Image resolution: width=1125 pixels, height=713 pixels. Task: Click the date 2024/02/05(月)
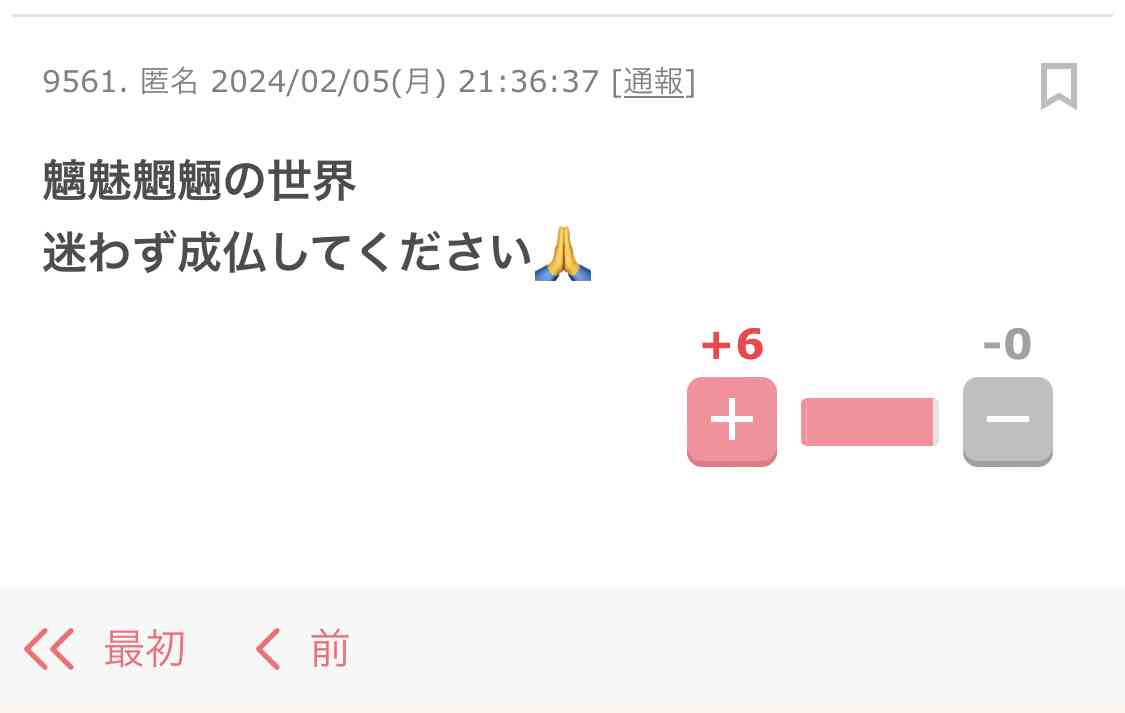(x=328, y=82)
